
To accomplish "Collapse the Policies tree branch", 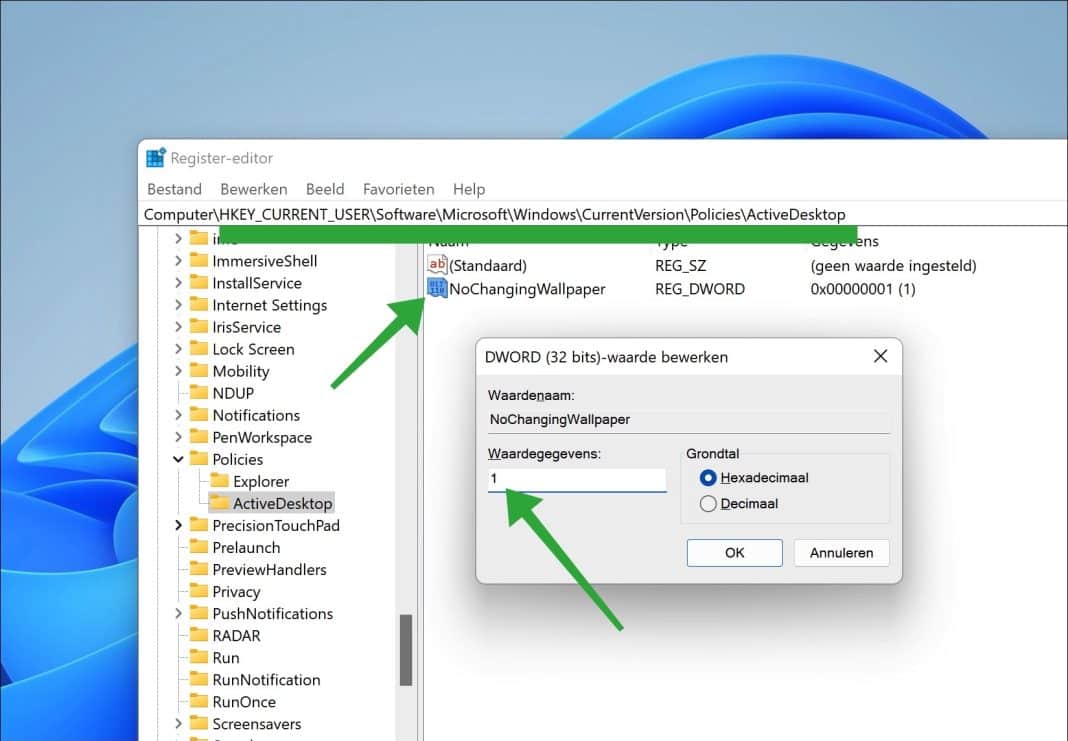I will [x=178, y=459].
